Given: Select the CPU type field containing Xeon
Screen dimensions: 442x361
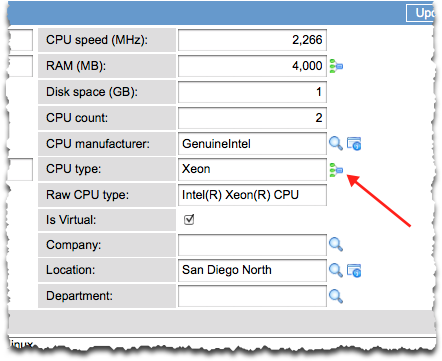Looking at the screenshot, I should pos(252,169).
